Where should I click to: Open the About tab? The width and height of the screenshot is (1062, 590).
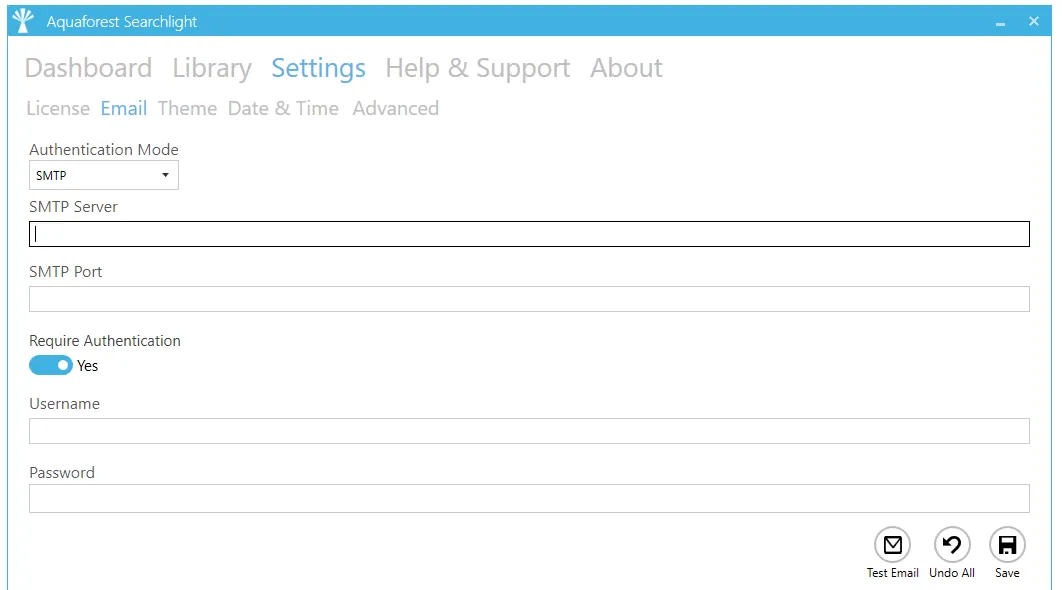point(626,68)
